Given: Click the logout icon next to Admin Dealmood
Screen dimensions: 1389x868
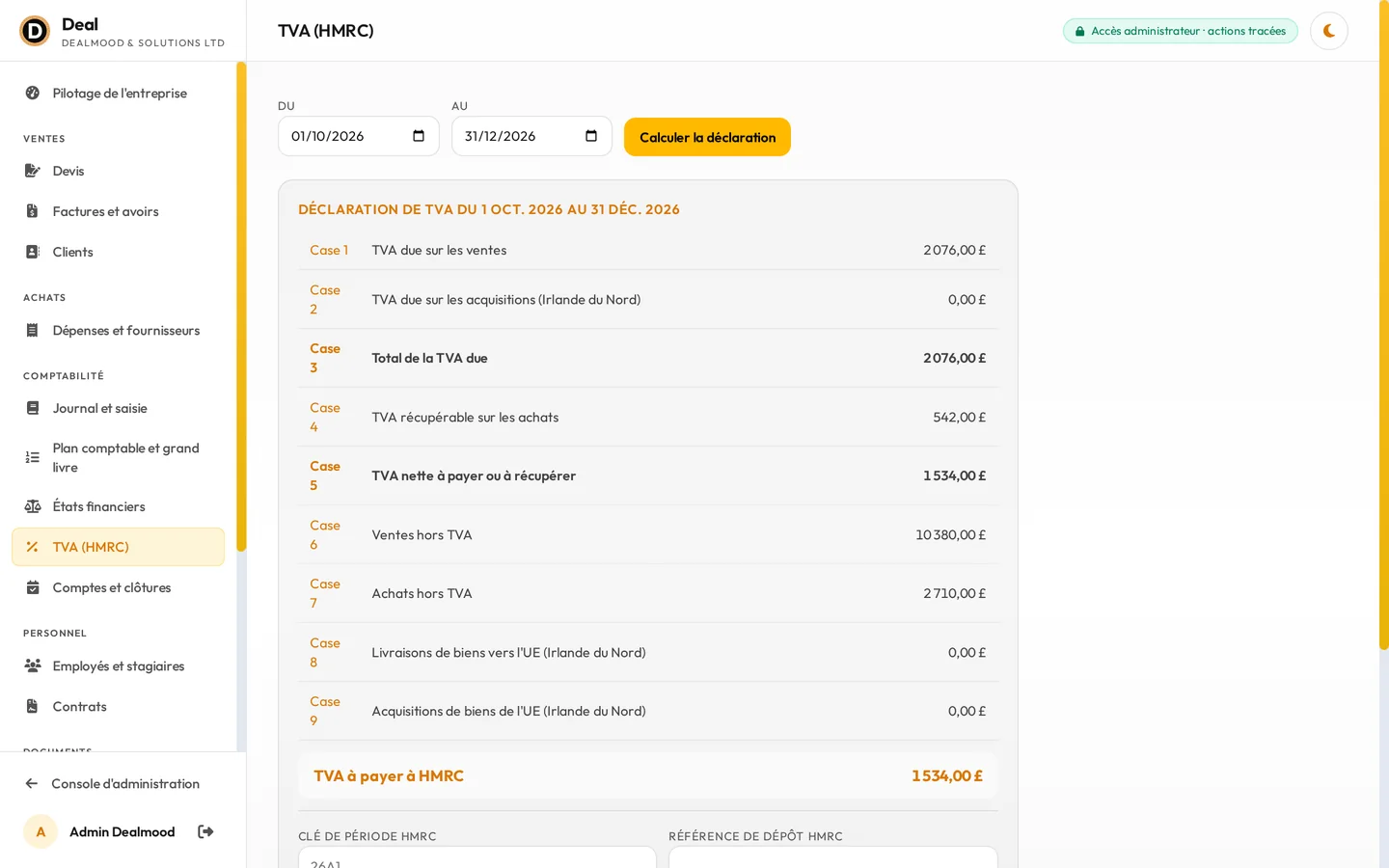Looking at the screenshot, I should 205,831.
